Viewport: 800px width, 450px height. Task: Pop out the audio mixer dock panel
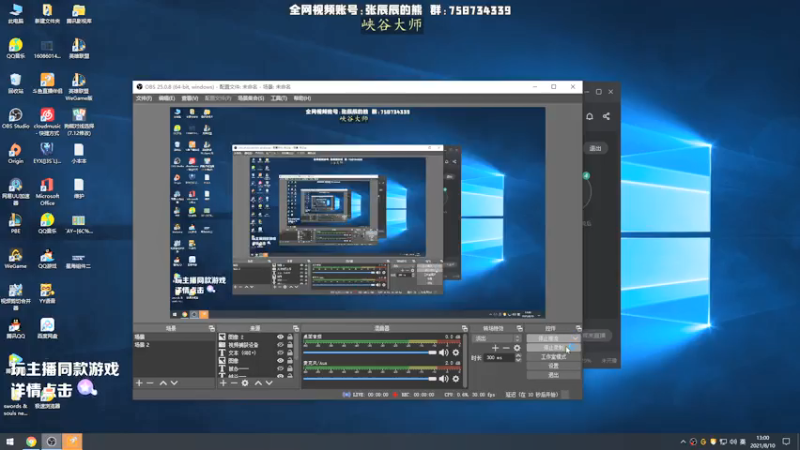tap(464, 329)
